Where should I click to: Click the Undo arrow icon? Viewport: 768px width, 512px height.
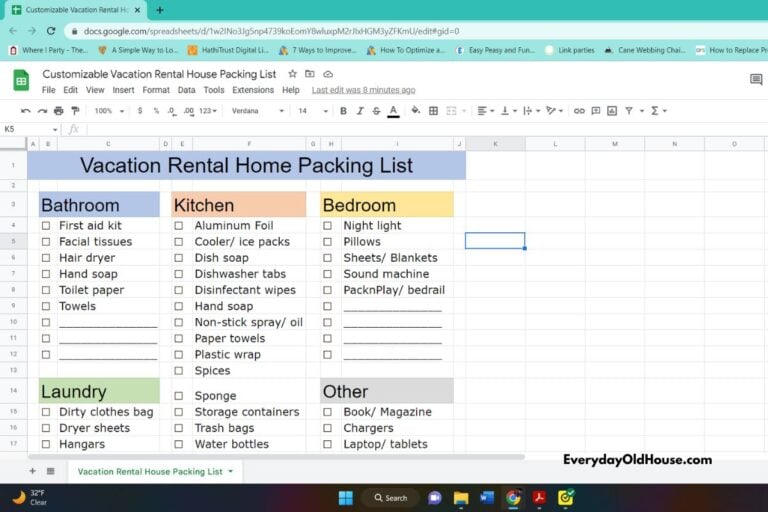25,111
